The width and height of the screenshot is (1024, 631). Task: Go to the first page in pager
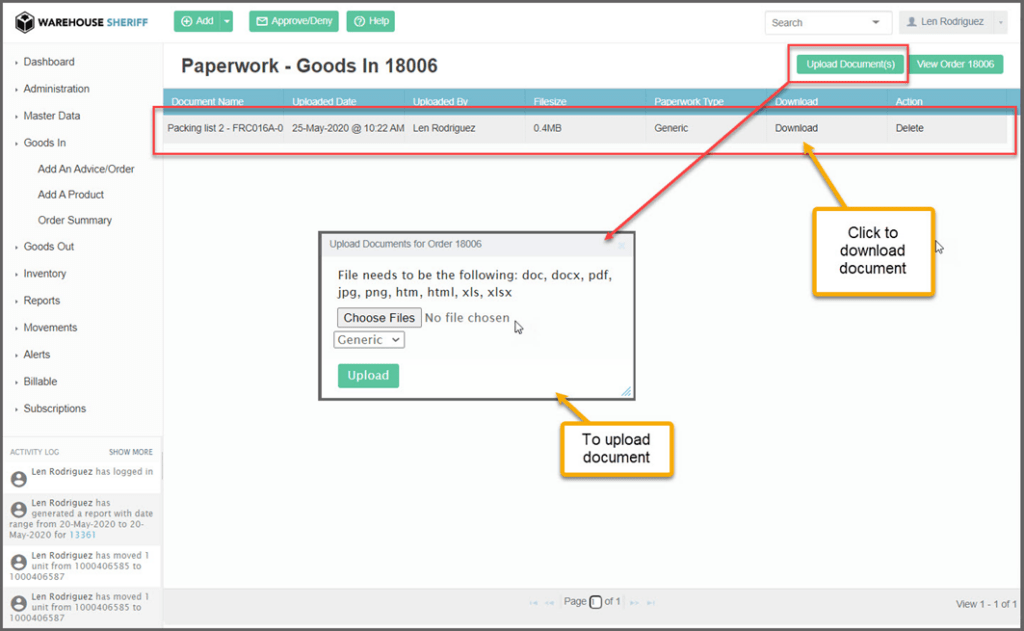coord(533,602)
